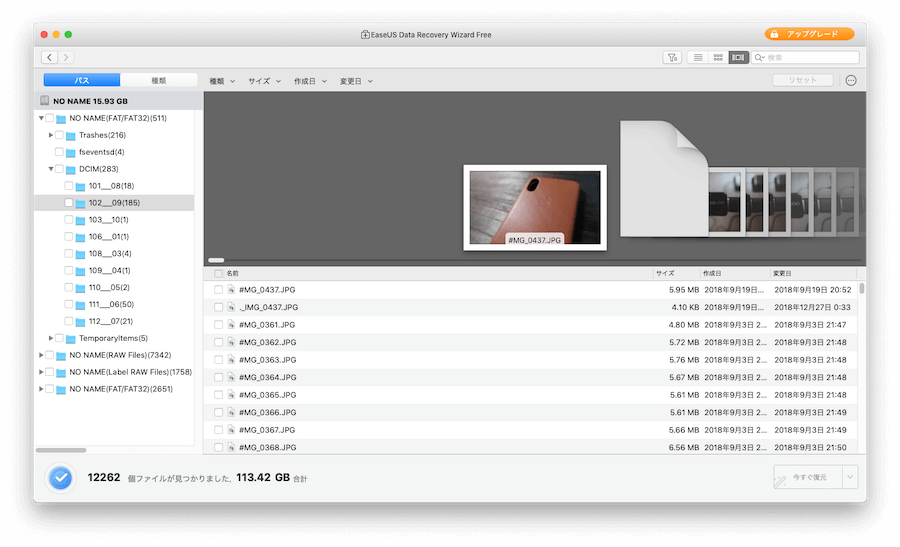Viewport: 900px width, 547px height.
Task: Select the 112__07(21) folder row
Action: point(114,321)
